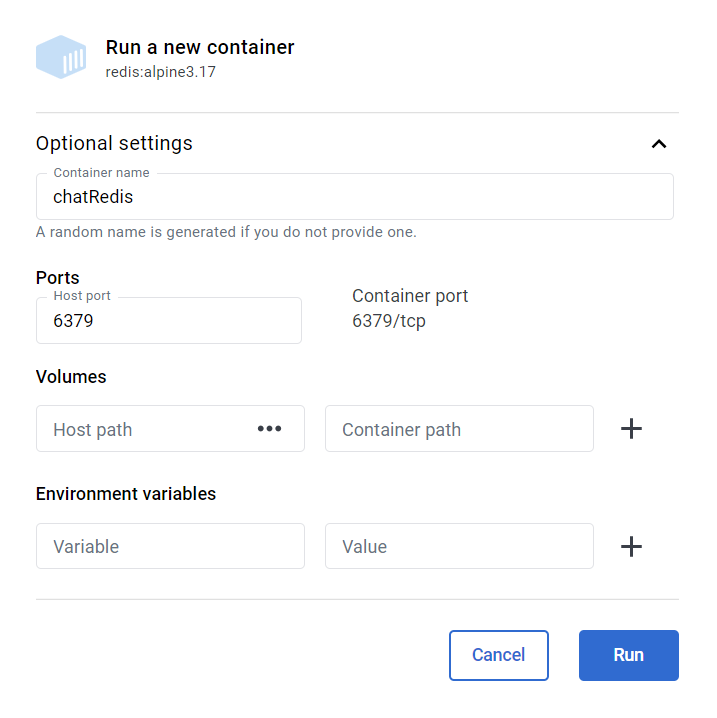Click the Host port field showing 6379
This screenshot has width=717, height=718.
(168, 321)
